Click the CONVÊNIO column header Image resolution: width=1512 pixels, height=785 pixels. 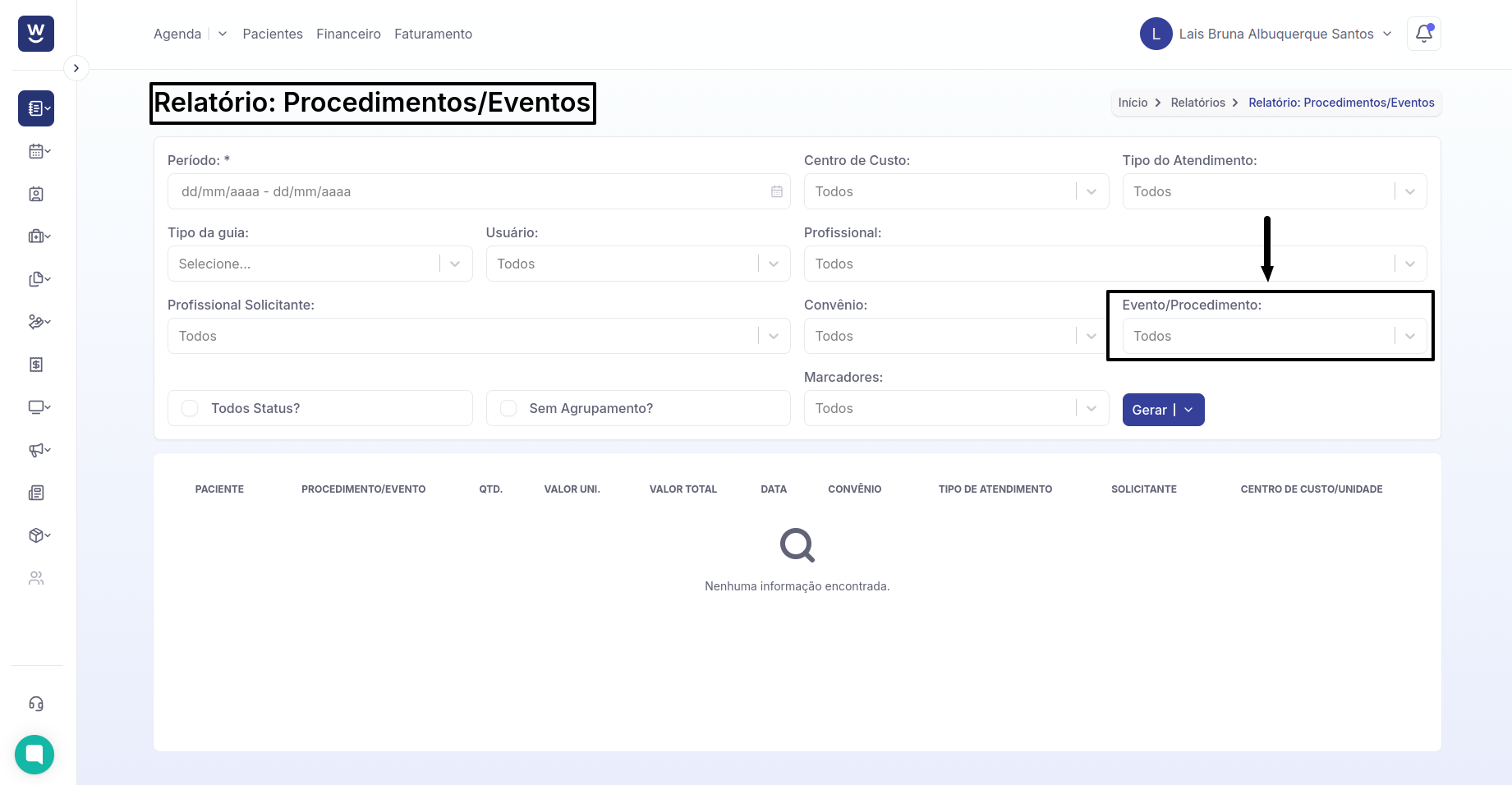pos(854,489)
